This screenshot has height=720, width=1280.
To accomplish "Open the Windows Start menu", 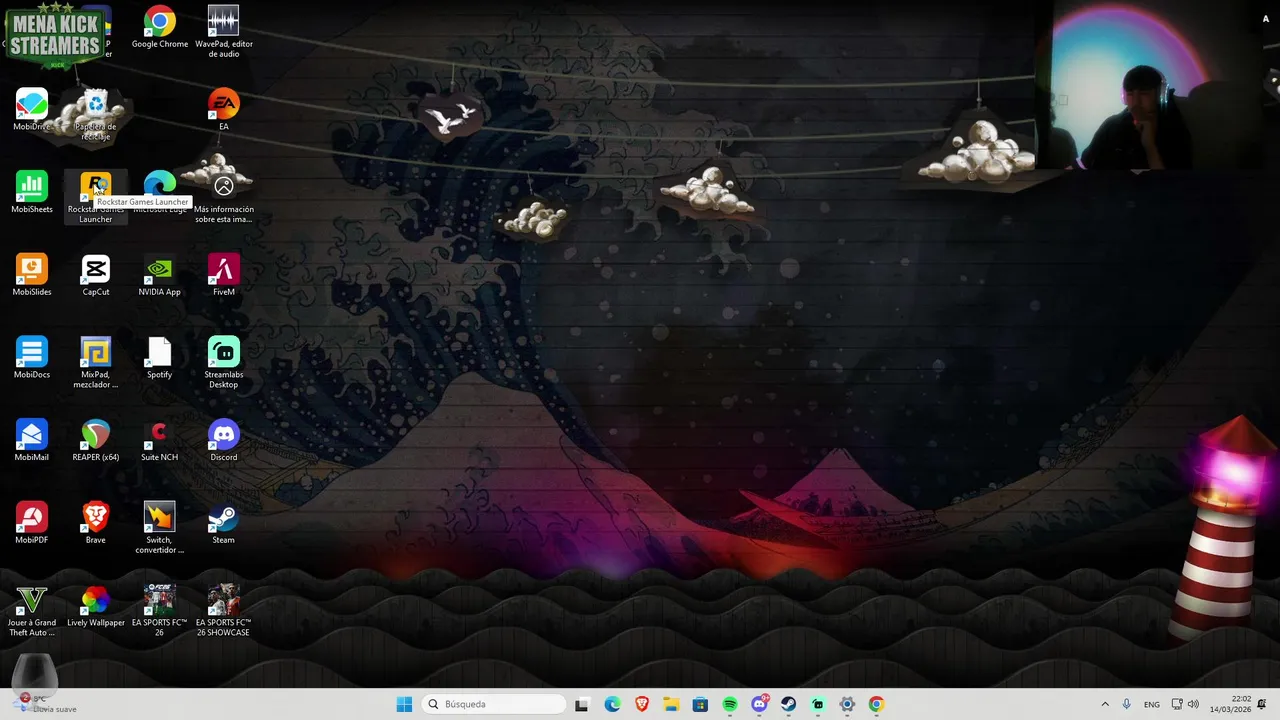I will [x=404, y=704].
